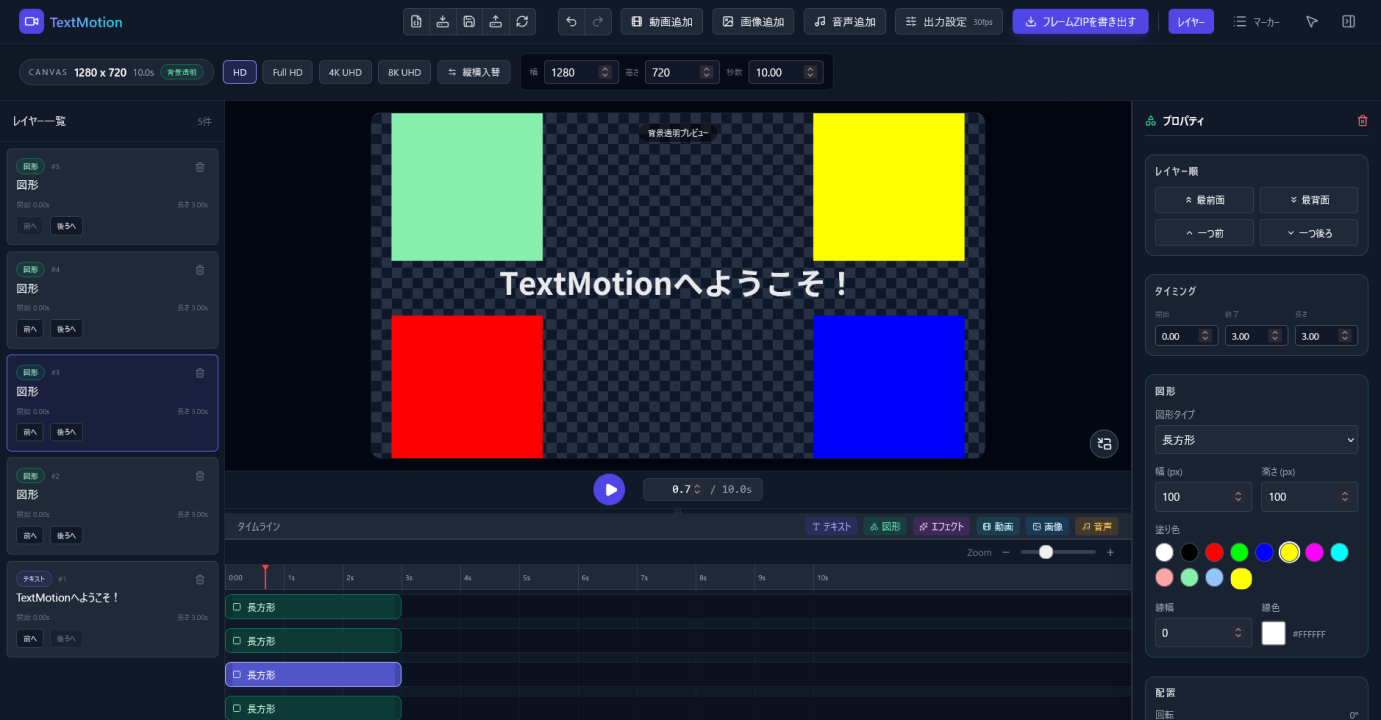Delete the selected layer via properties trash icon
Viewport: 1381px width, 720px height.
click(1362, 121)
